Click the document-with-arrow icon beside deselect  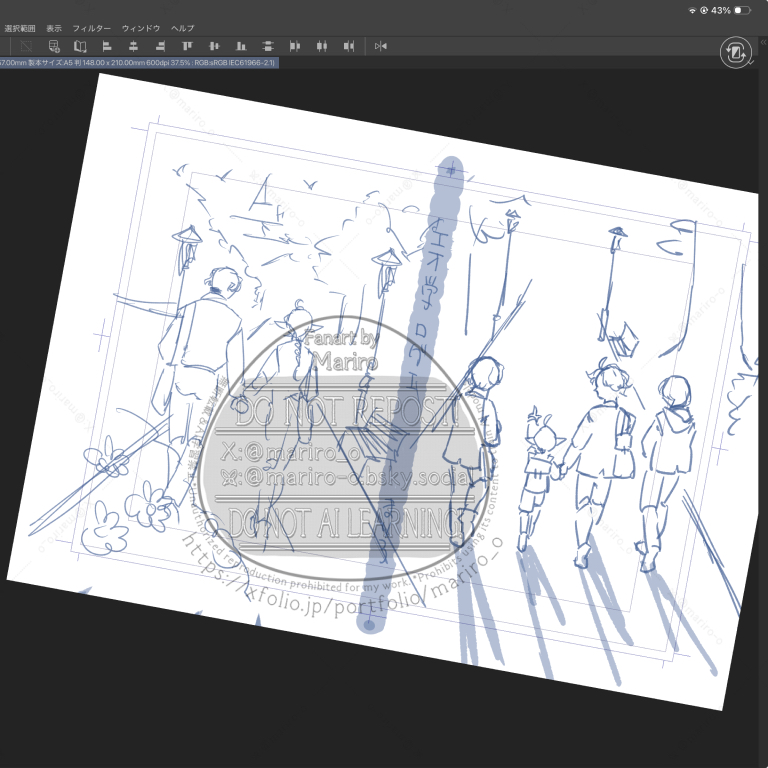[54, 46]
